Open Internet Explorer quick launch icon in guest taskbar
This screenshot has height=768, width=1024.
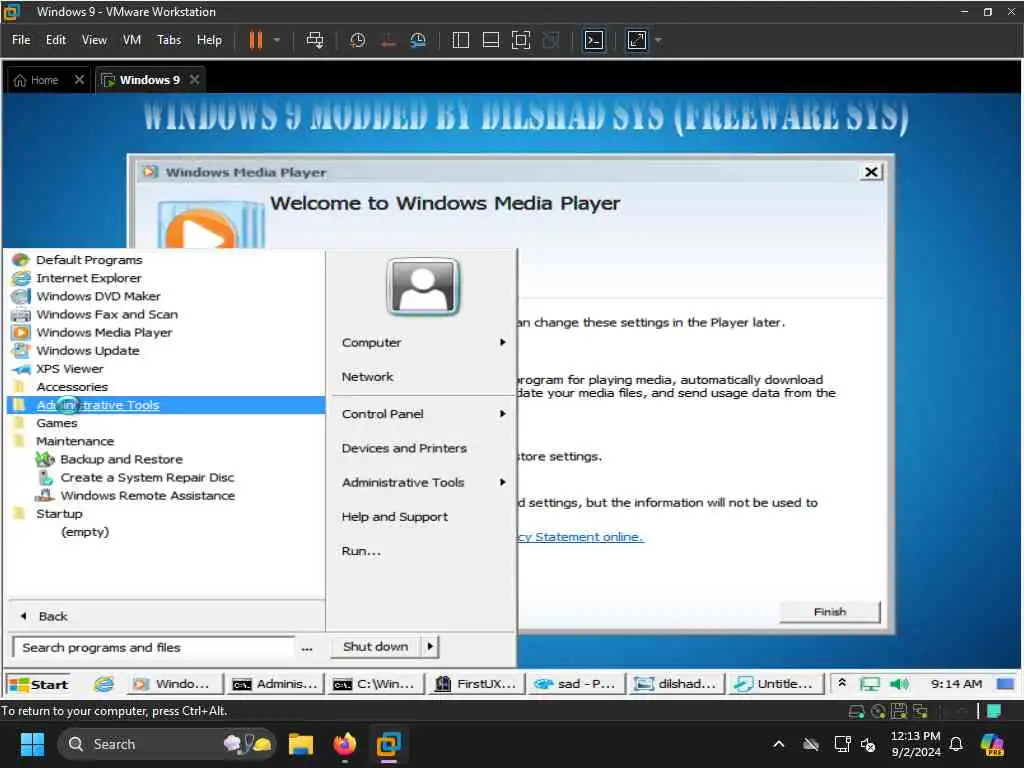103,684
